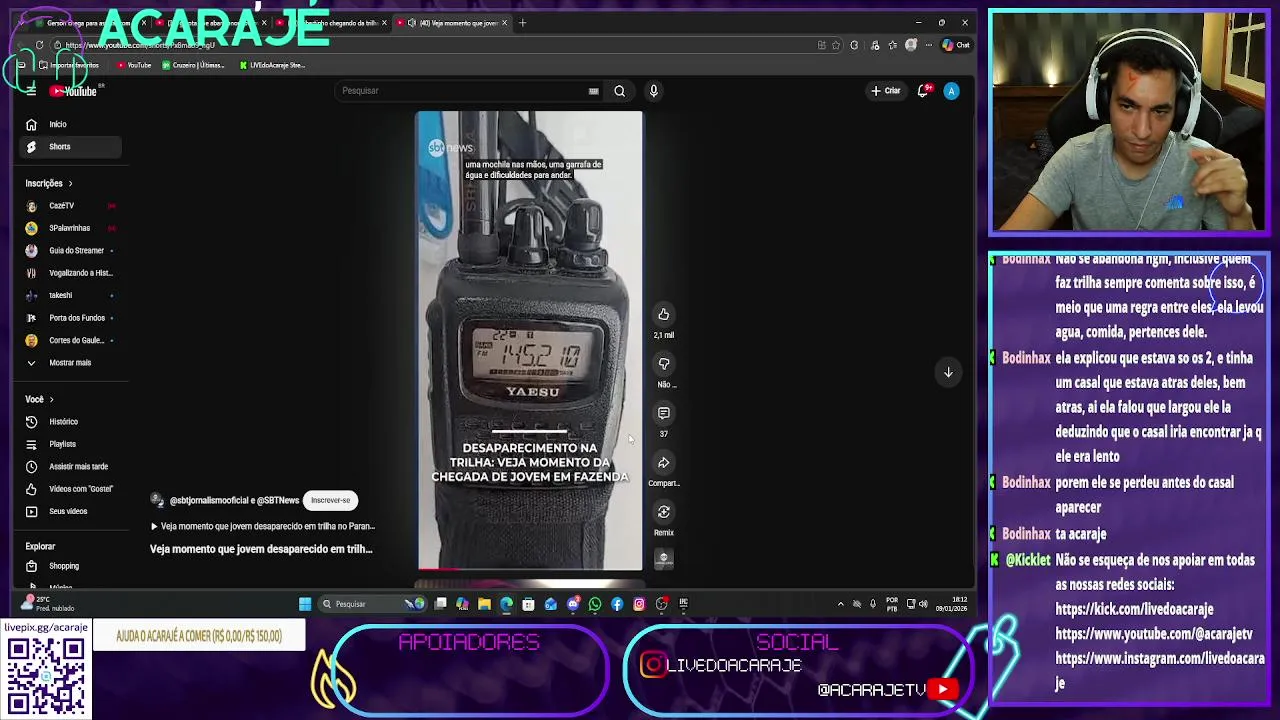This screenshot has width=1280, height=720.
Task: Open Seus vídeos in the sidebar
Action: [70, 511]
